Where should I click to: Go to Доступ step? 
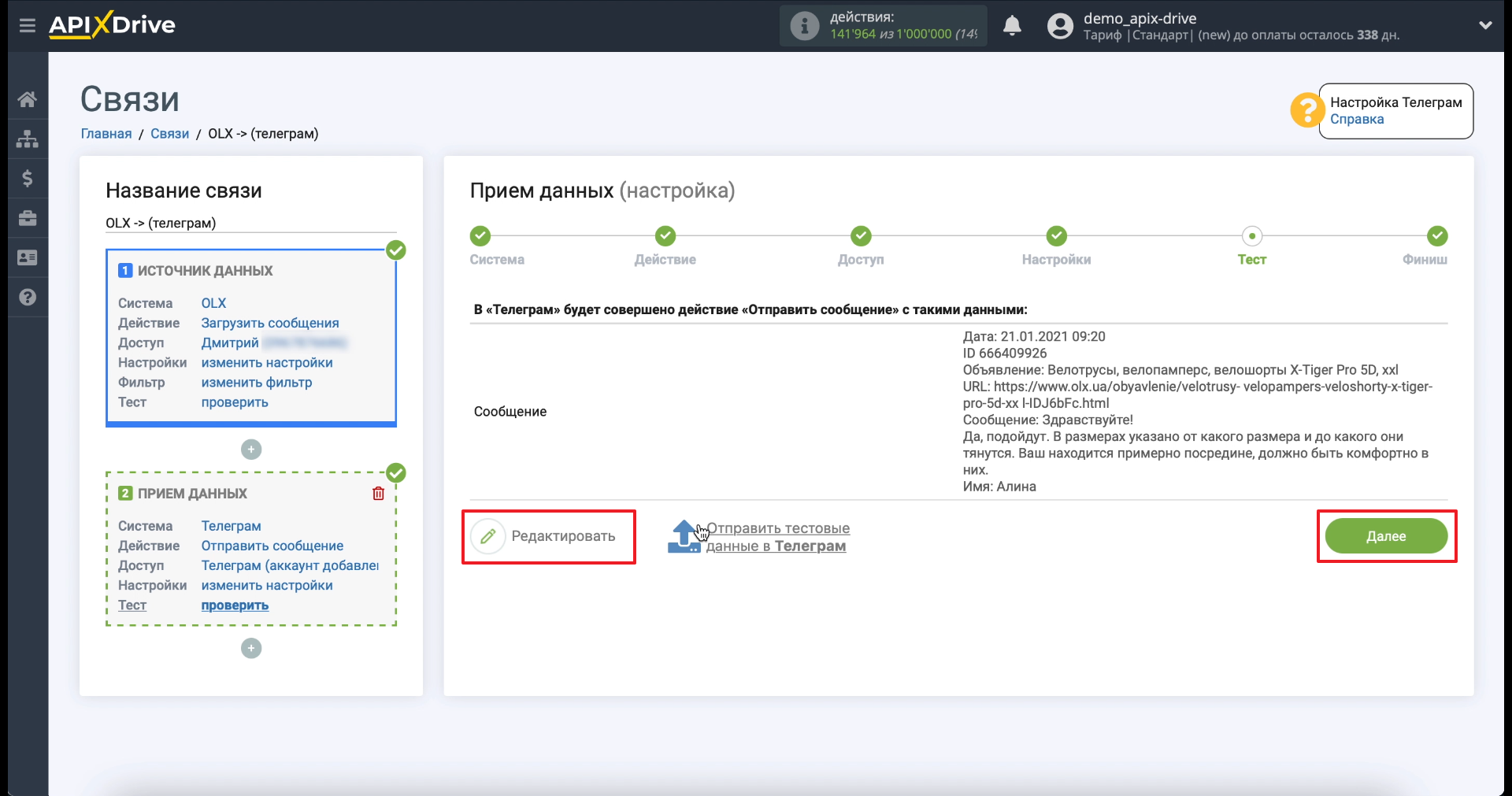coord(861,236)
